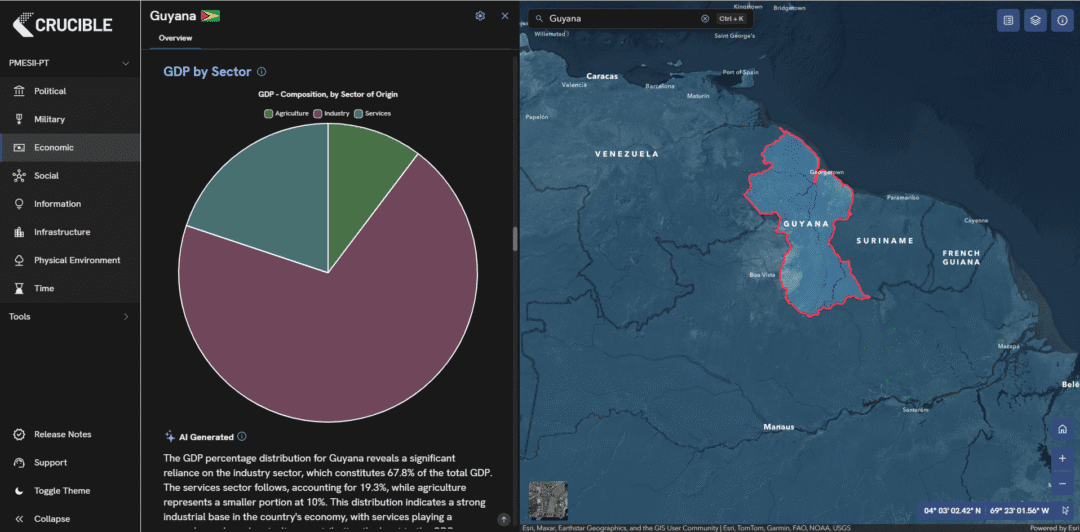1080x532 pixels.
Task: Open settings gear in Guyana panel
Action: click(480, 16)
